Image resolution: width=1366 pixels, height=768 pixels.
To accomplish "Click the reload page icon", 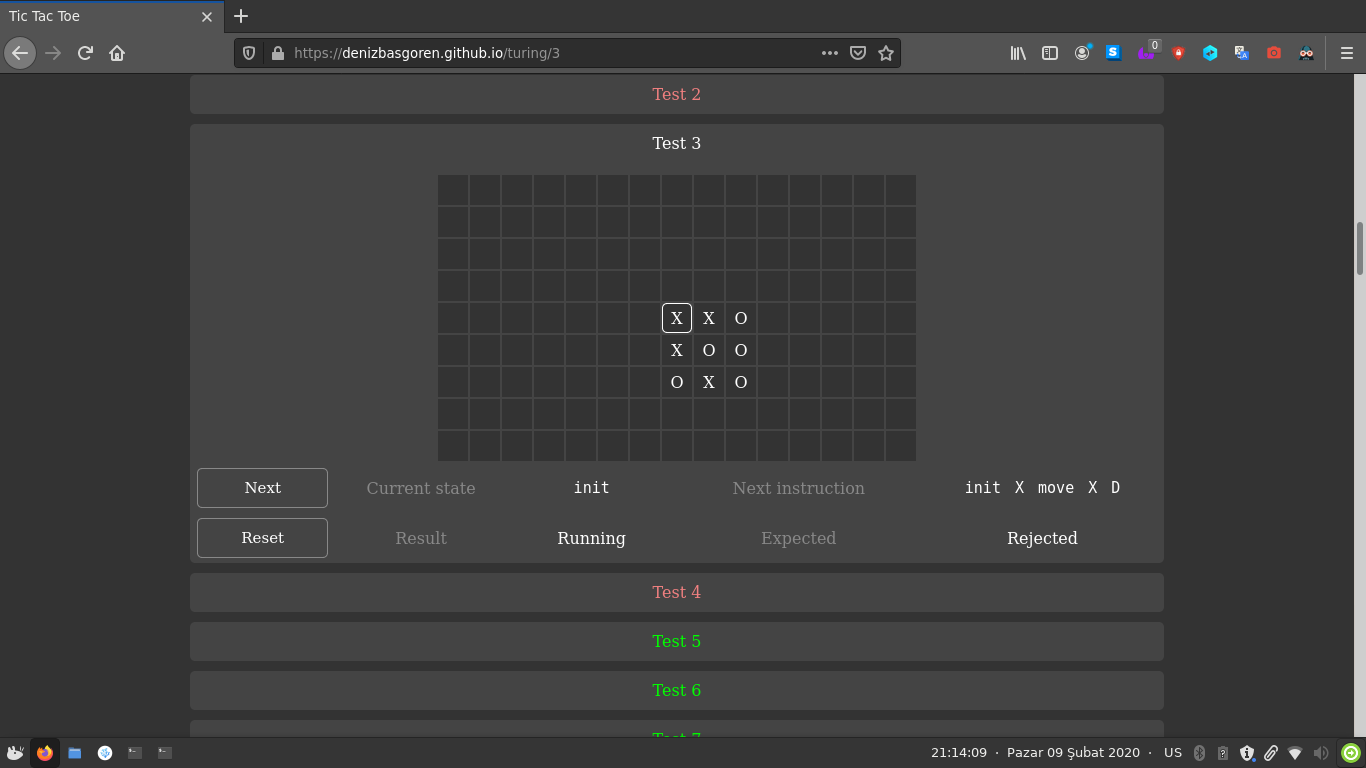I will (84, 53).
